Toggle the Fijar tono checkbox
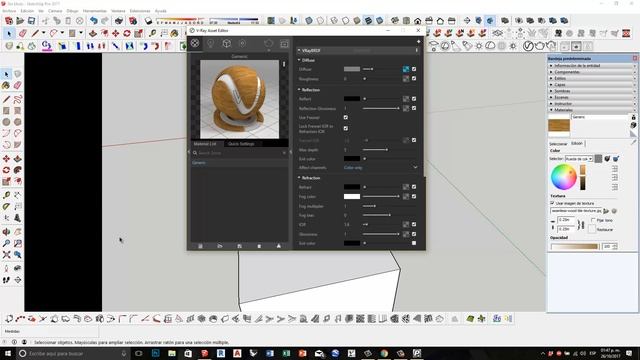The height and width of the screenshot is (360, 640). [x=593, y=220]
